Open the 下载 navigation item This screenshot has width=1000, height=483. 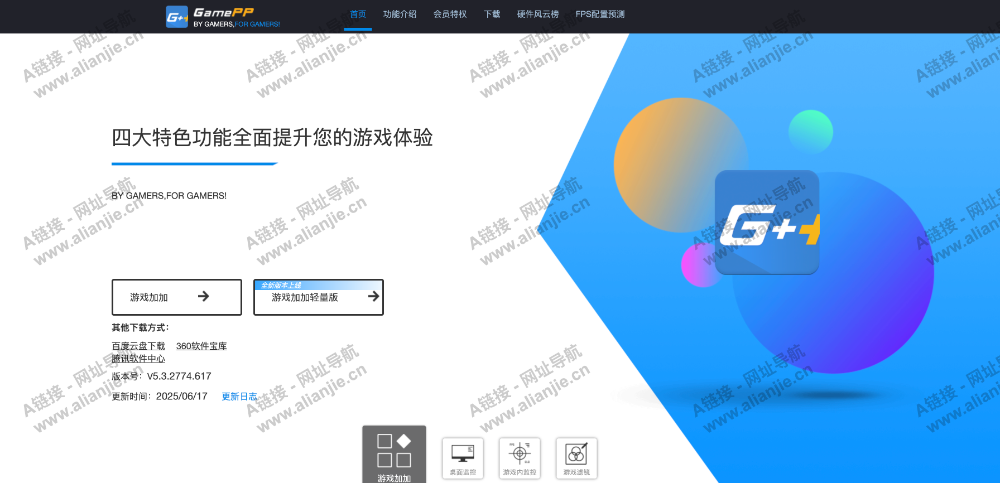click(x=492, y=14)
